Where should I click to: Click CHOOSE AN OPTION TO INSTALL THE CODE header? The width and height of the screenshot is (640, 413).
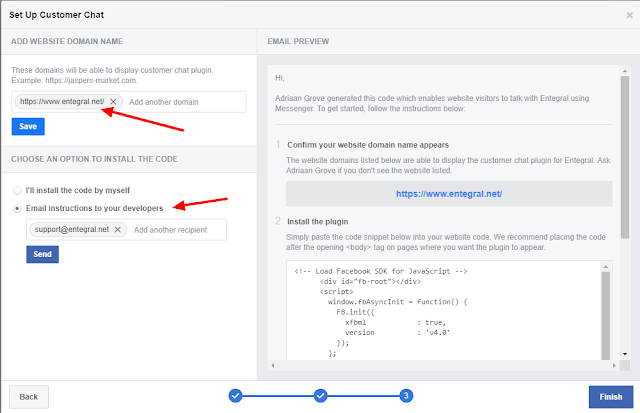point(94,159)
